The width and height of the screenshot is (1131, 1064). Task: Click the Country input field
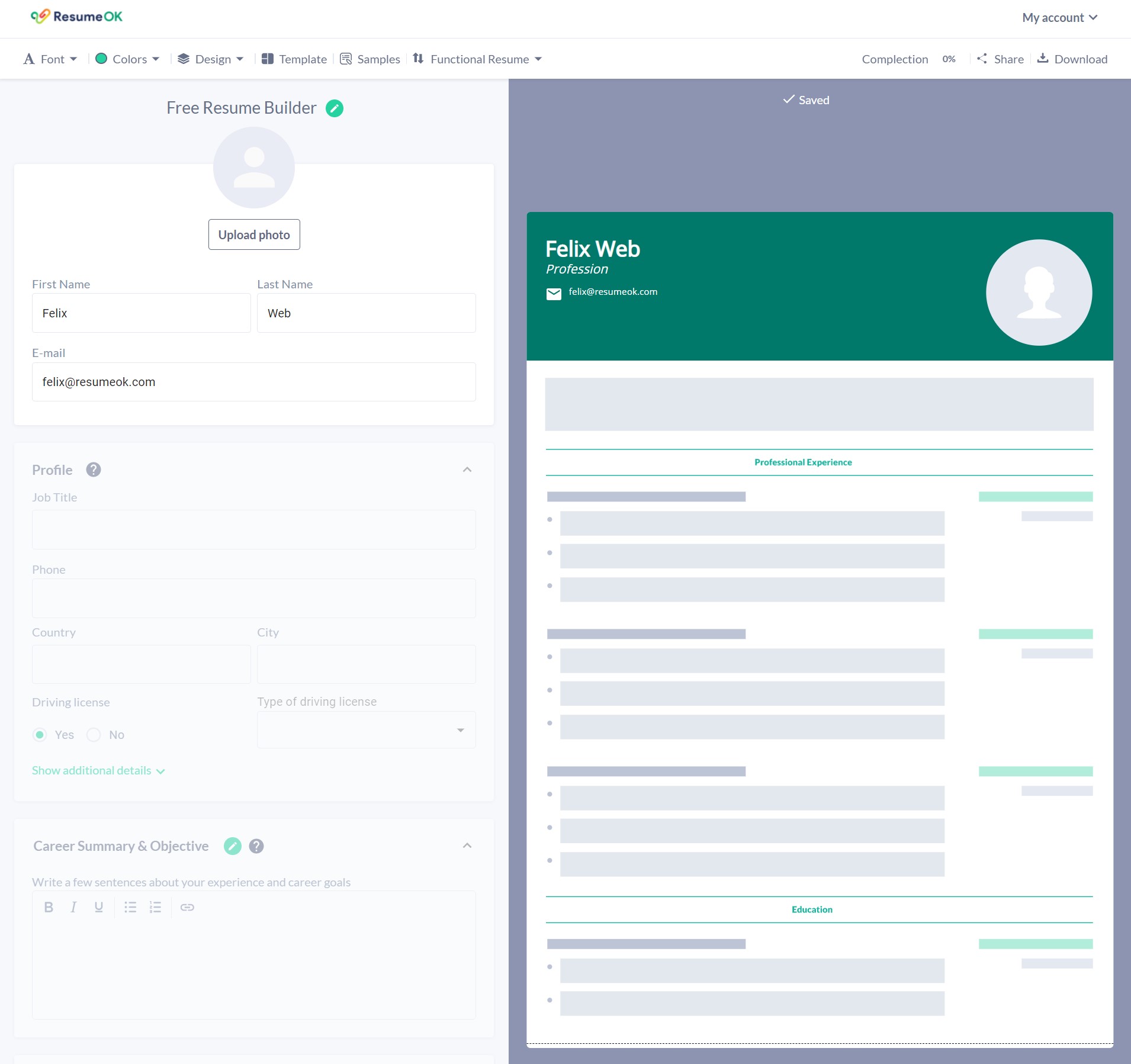142,664
